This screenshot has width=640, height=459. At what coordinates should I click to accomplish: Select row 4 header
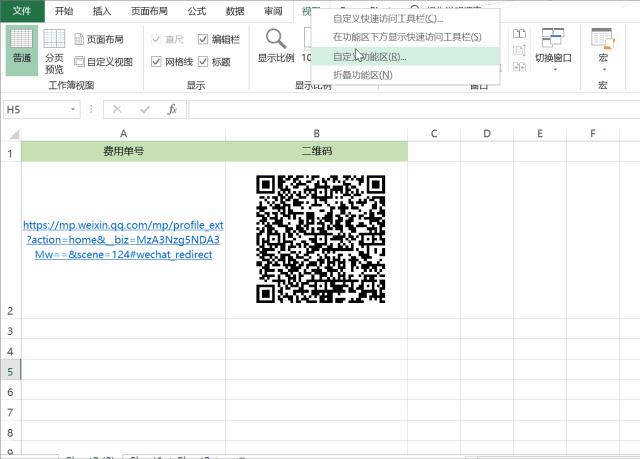(10, 349)
